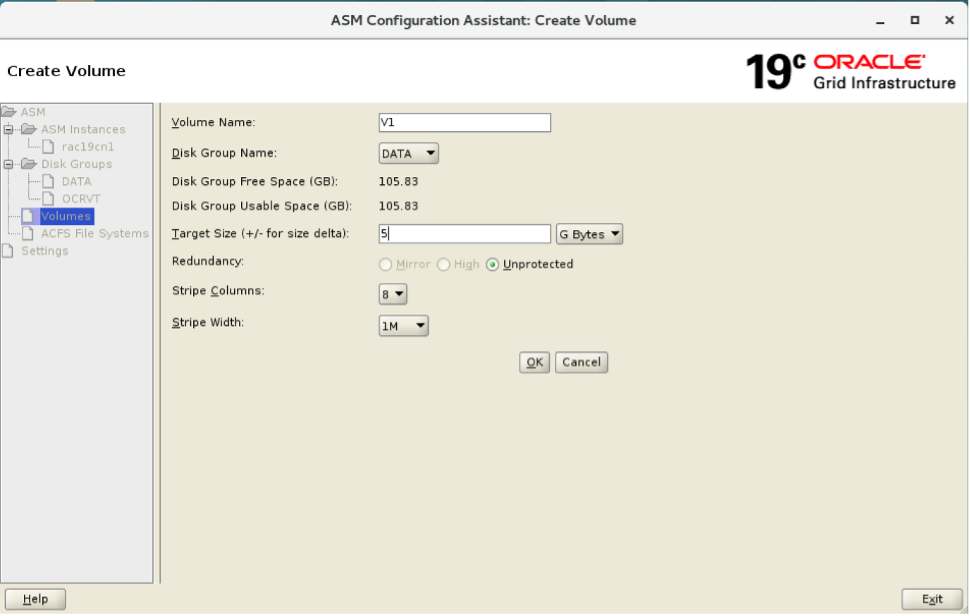Click OK to create the volume
The width and height of the screenshot is (970, 616).
click(534, 362)
